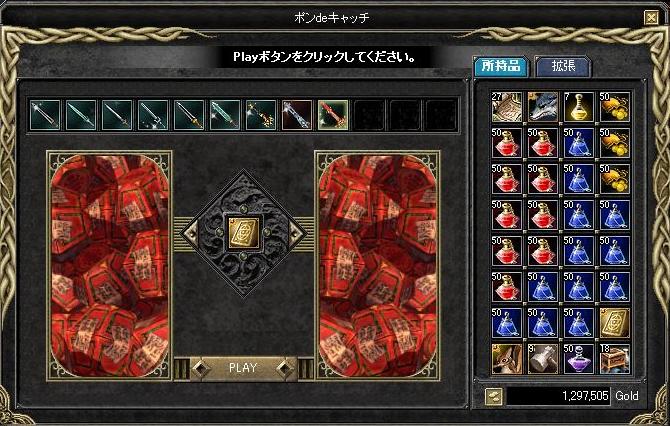Select the dragon head inventory item
The width and height of the screenshot is (670, 426).
click(543, 107)
